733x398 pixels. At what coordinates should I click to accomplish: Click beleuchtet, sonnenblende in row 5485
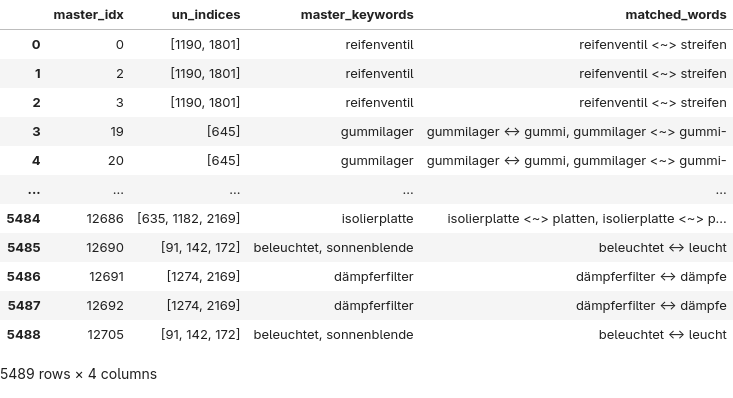pyautogui.click(x=333, y=248)
